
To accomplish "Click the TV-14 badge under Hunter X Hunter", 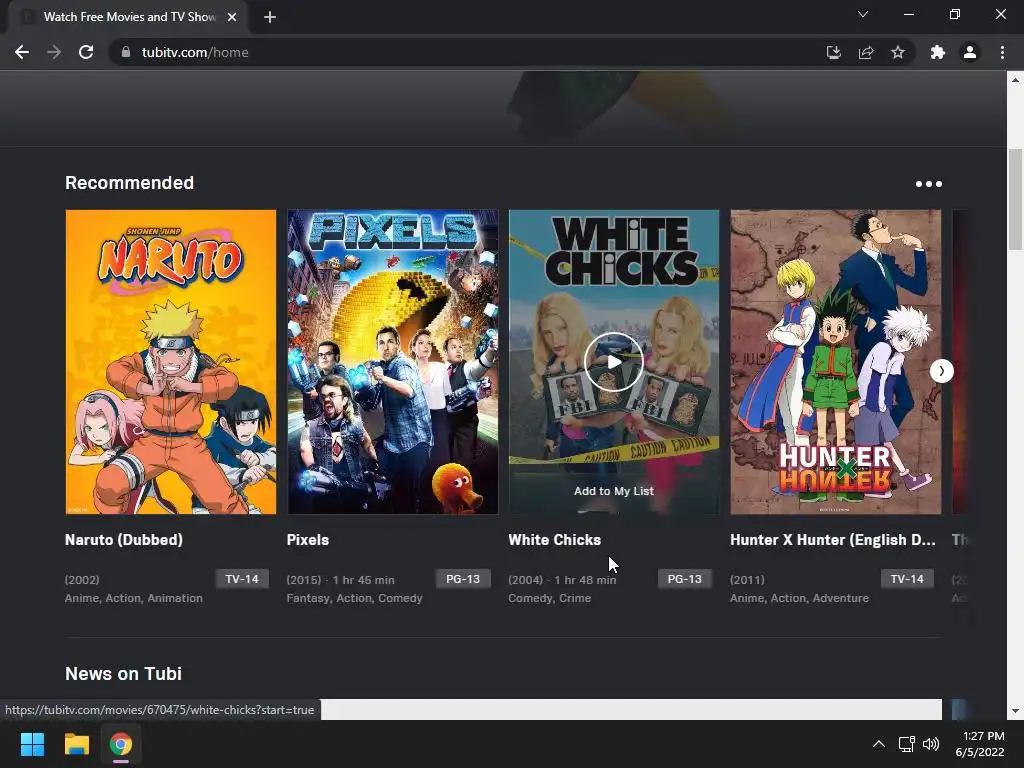I will [907, 579].
